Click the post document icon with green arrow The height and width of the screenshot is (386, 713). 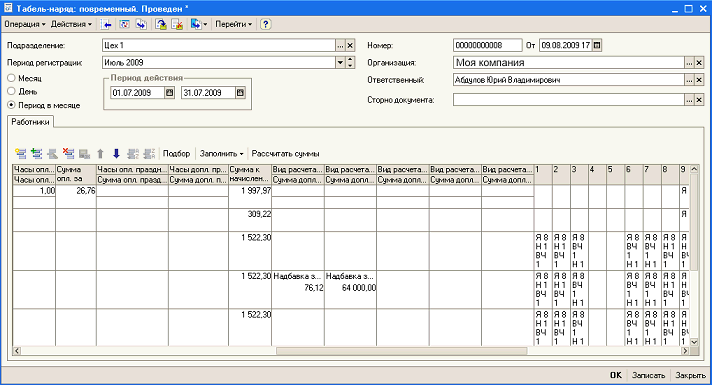pyautogui.click(x=161, y=25)
